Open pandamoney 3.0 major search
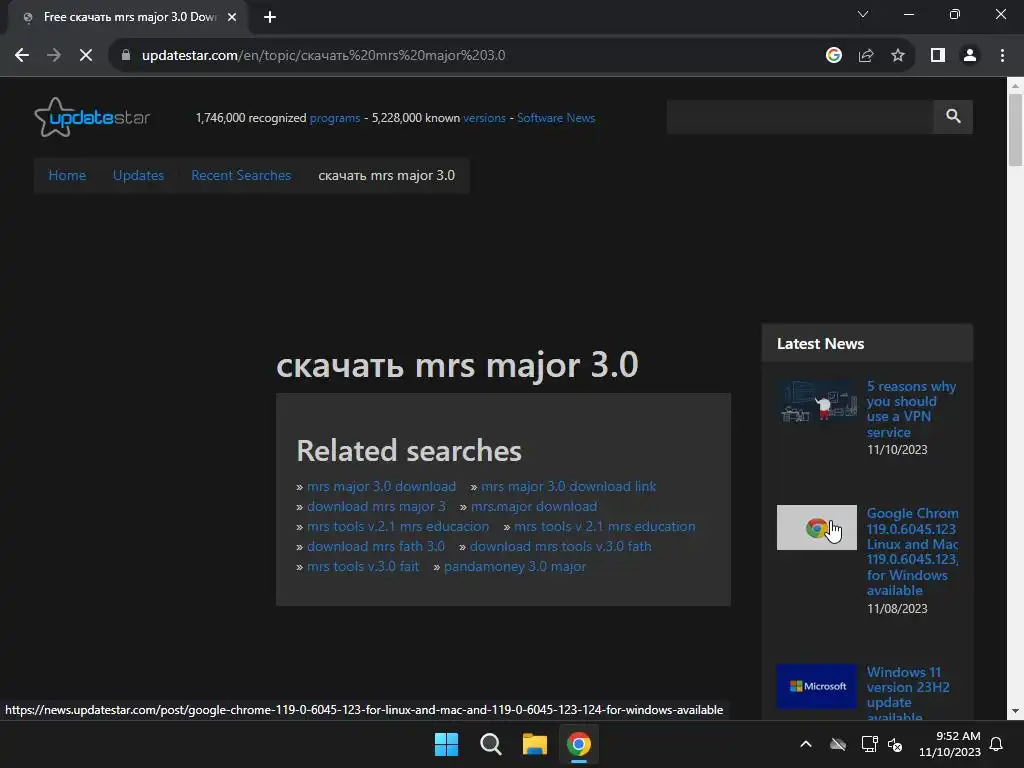The height and width of the screenshot is (768, 1024). (x=515, y=567)
